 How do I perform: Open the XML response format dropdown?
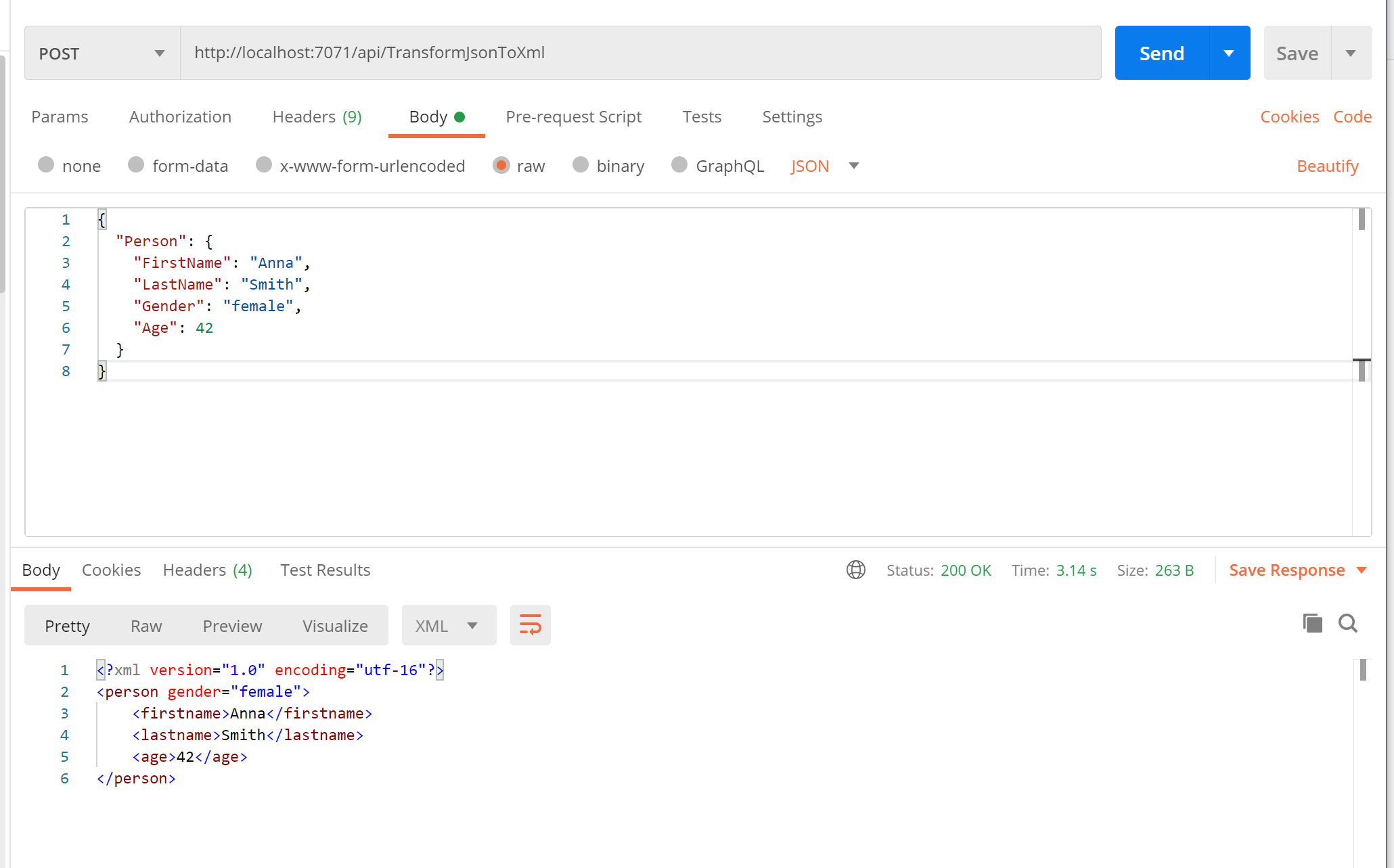(448, 625)
